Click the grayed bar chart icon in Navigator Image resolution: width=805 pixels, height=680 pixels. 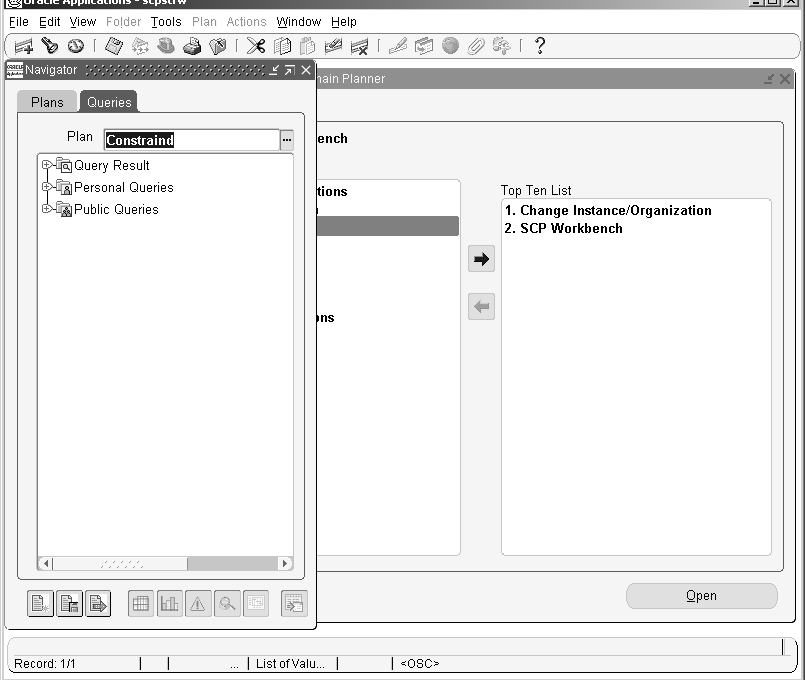[x=169, y=604]
